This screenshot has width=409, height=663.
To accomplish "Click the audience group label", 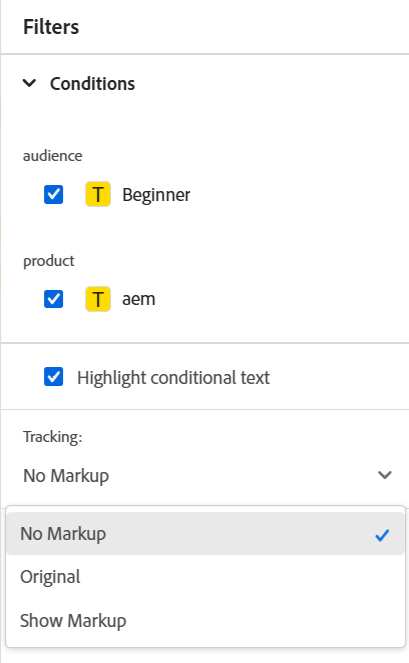I will click(52, 156).
